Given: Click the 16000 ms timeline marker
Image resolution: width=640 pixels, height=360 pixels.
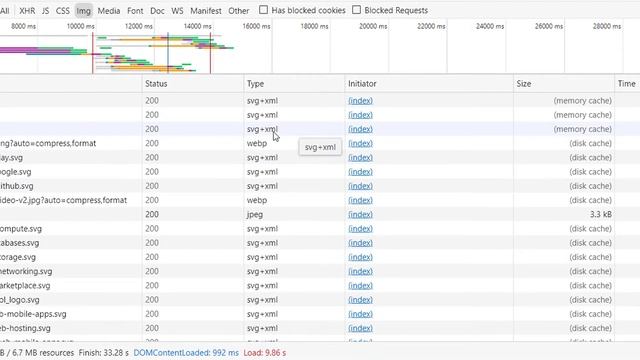Looking at the screenshot, I should point(256,26).
